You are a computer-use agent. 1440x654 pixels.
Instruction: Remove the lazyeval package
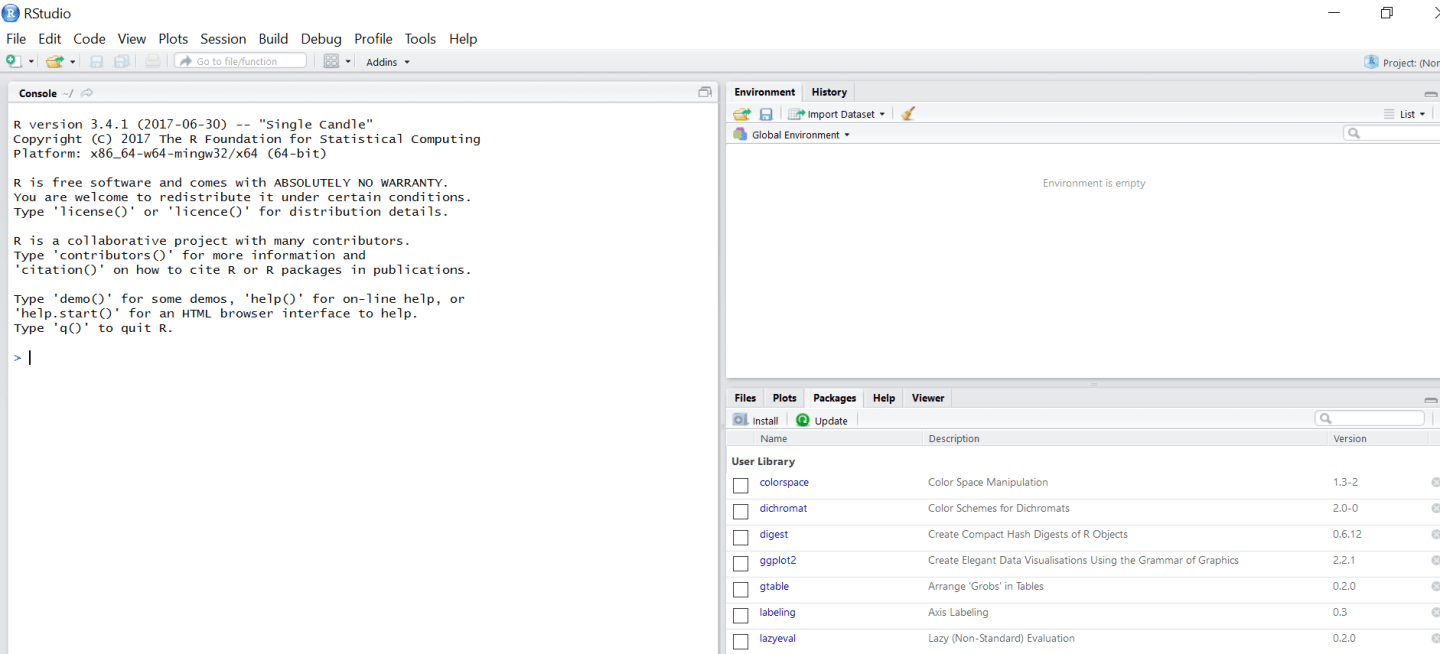click(1435, 638)
